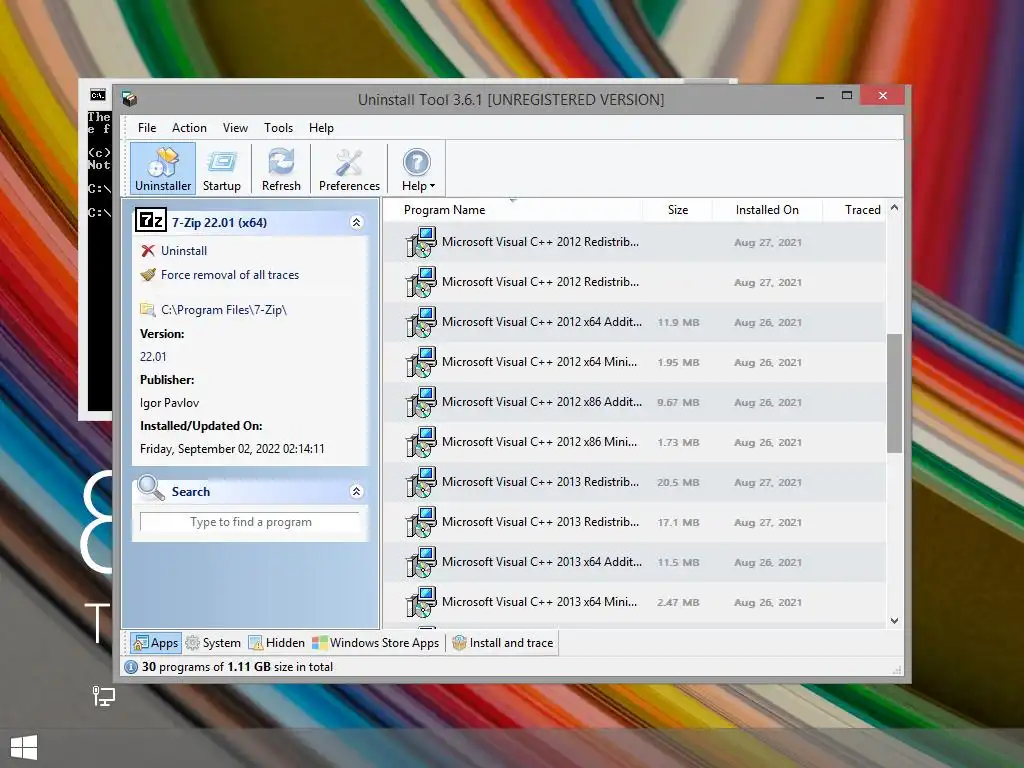Select the Windows Store Apps tab
This screenshot has width=1024, height=768.
pyautogui.click(x=376, y=643)
